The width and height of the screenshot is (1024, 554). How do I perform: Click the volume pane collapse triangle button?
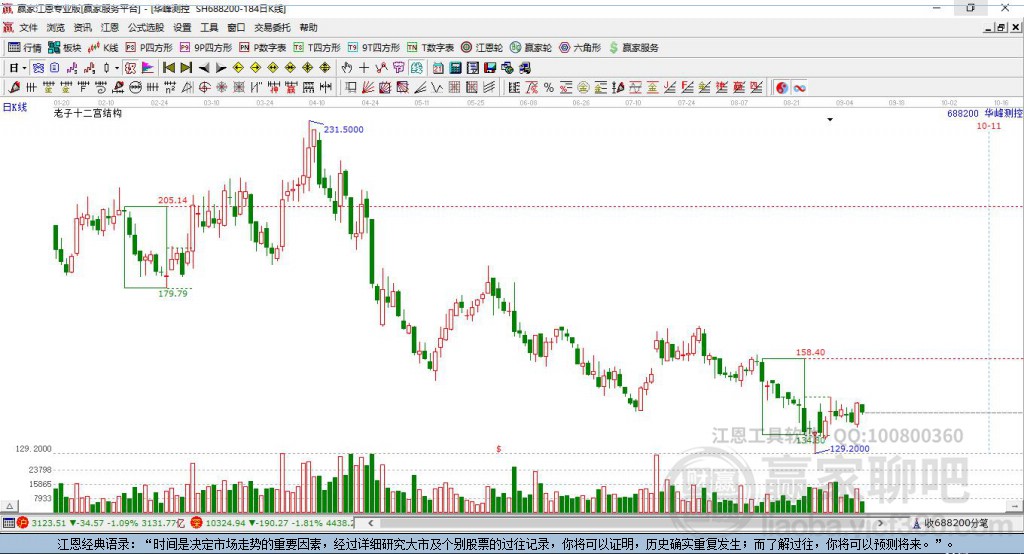pos(9,506)
